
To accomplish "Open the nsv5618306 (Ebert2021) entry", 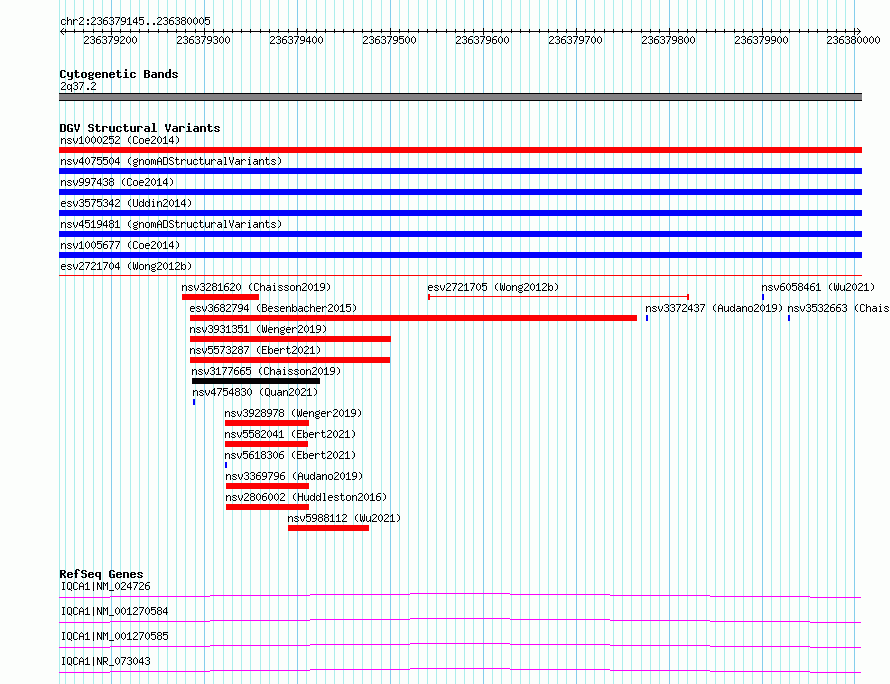I will 290,455.
